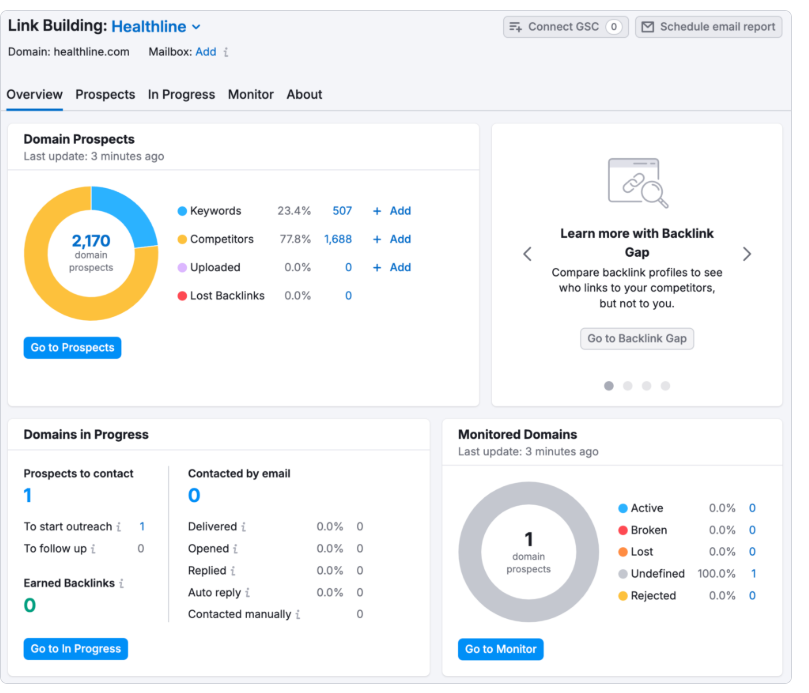Click info icon beside Opened

[x=235, y=549]
